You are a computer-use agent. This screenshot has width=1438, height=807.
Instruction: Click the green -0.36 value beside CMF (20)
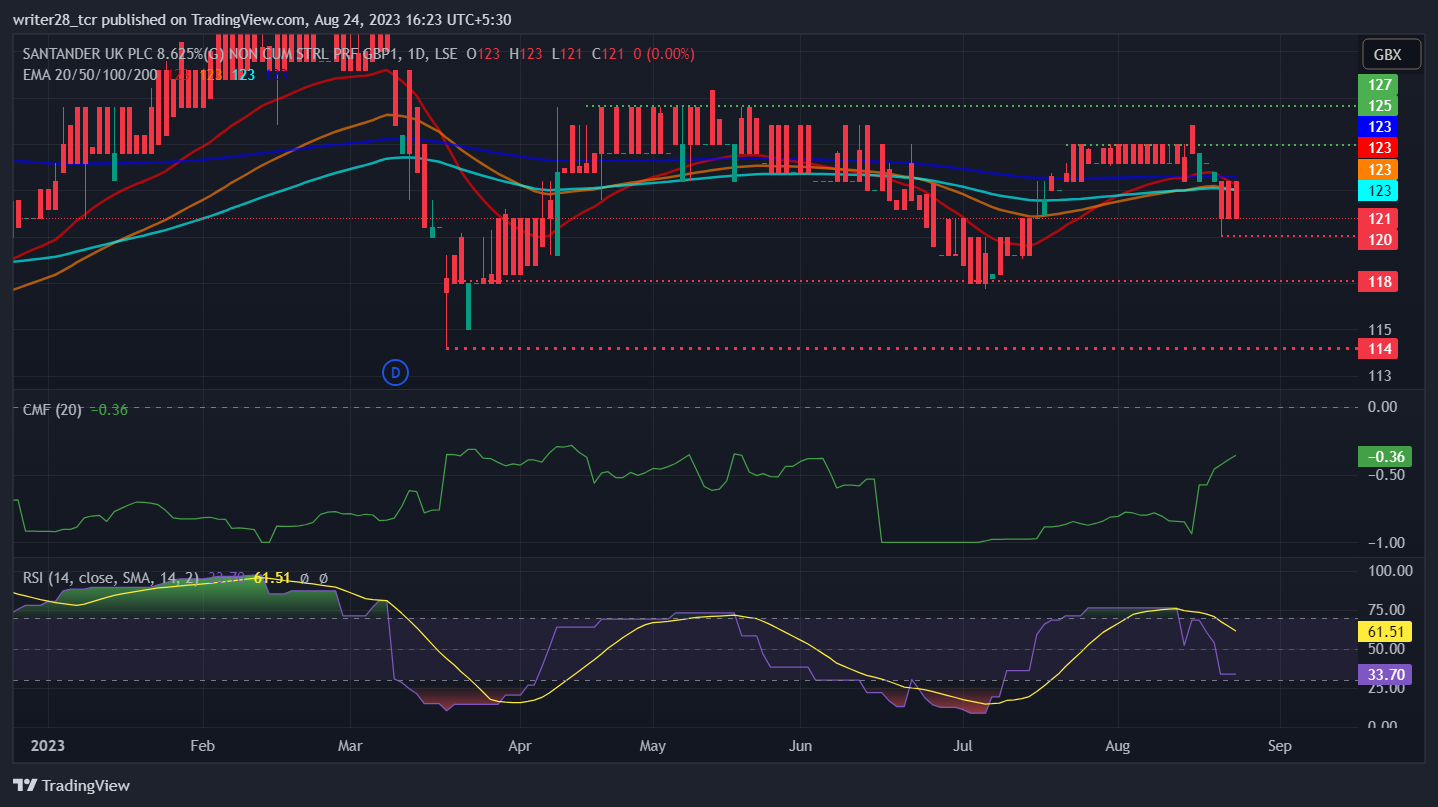[109, 409]
